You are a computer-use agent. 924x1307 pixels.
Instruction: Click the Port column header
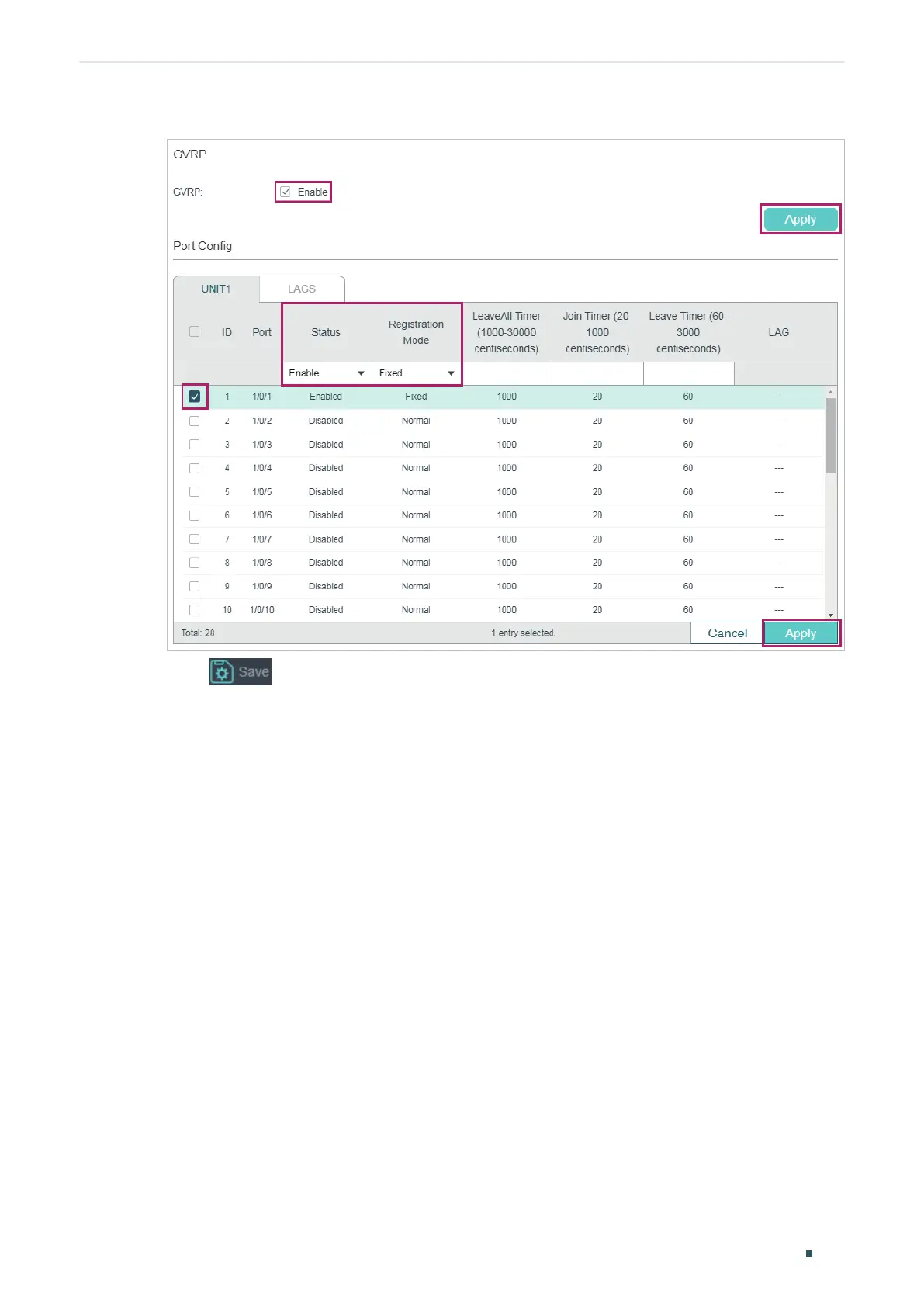261,332
